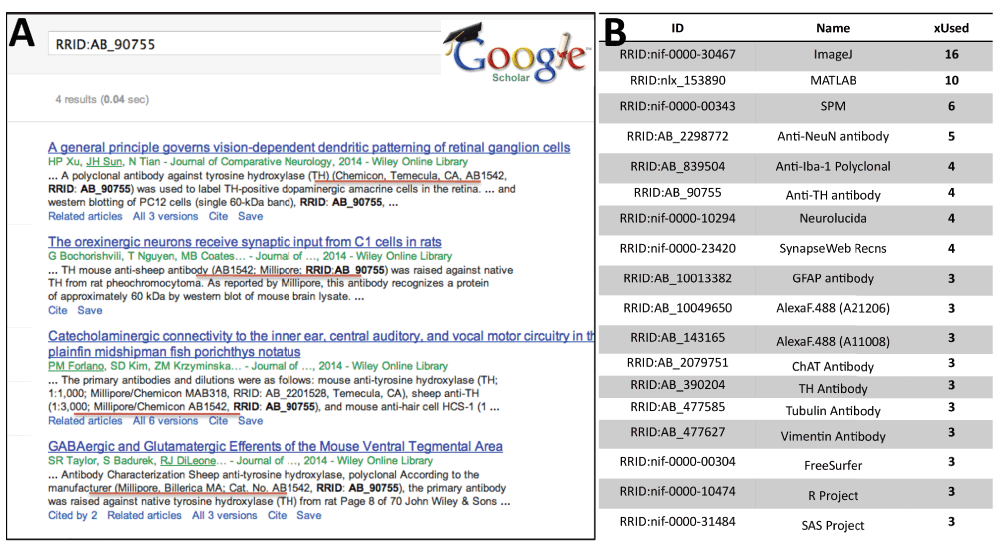The width and height of the screenshot is (1000, 548).
Task: Select the 'Anti-TH antibody' cell
Action: [x=833, y=195]
